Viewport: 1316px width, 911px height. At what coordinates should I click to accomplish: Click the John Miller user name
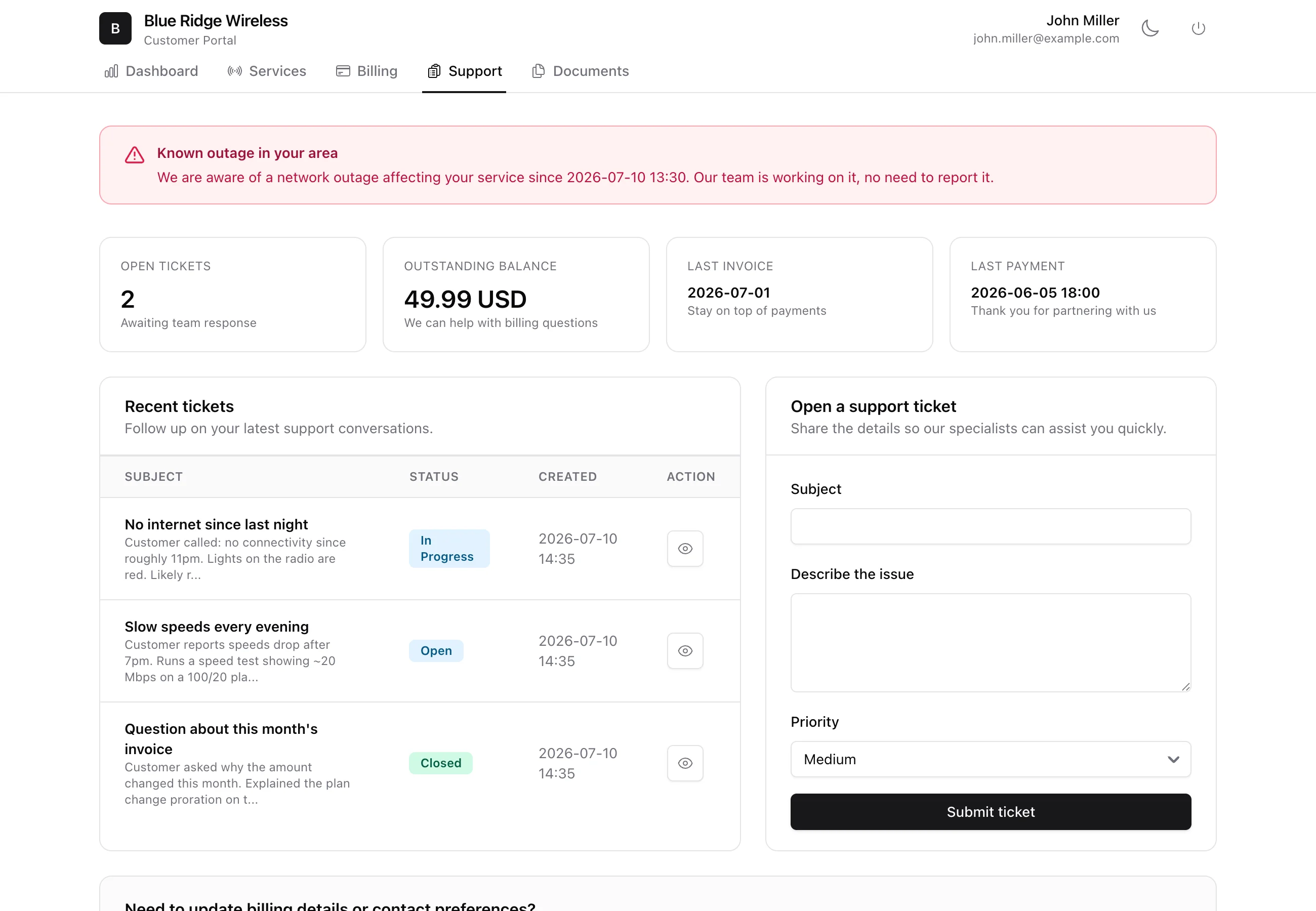click(x=1083, y=21)
